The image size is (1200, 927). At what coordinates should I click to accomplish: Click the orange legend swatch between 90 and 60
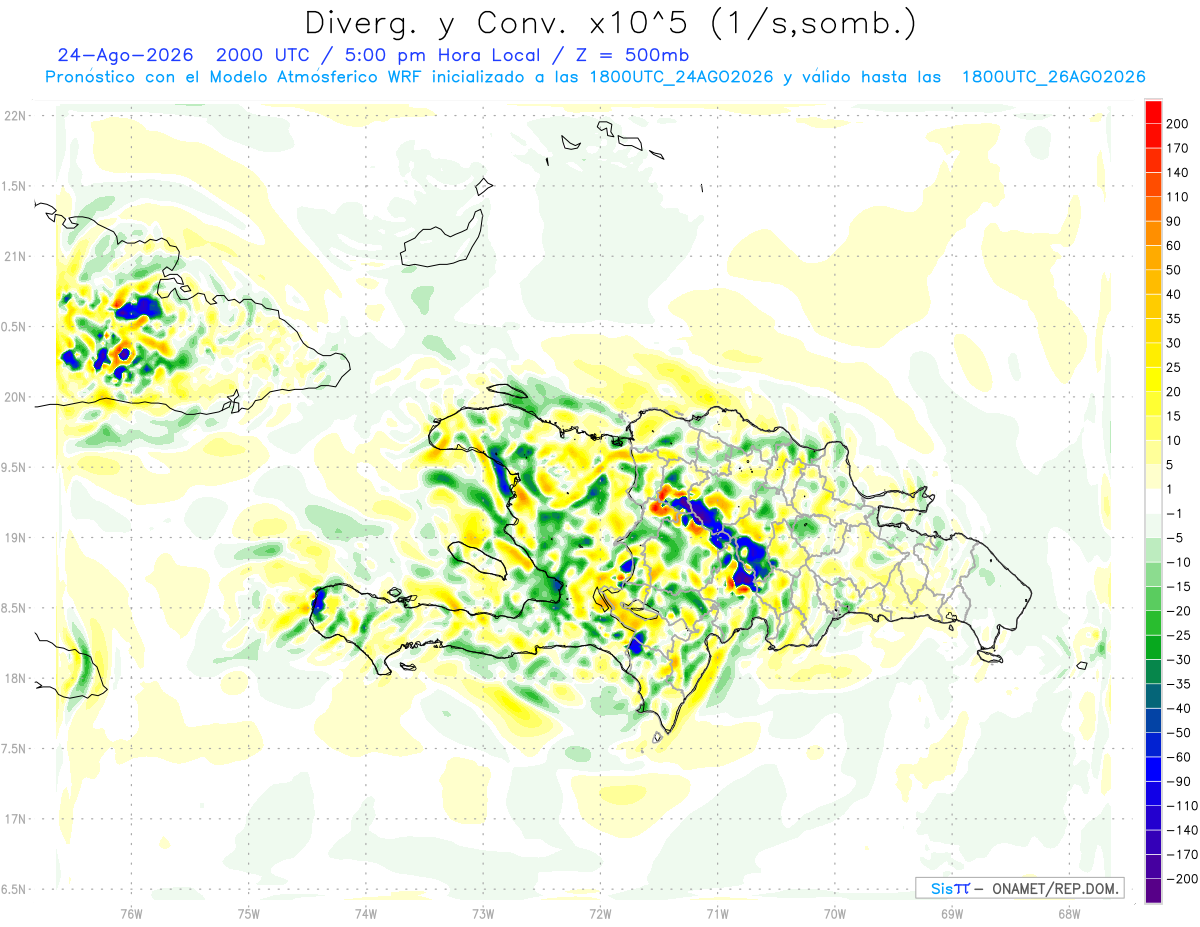coord(1153,232)
